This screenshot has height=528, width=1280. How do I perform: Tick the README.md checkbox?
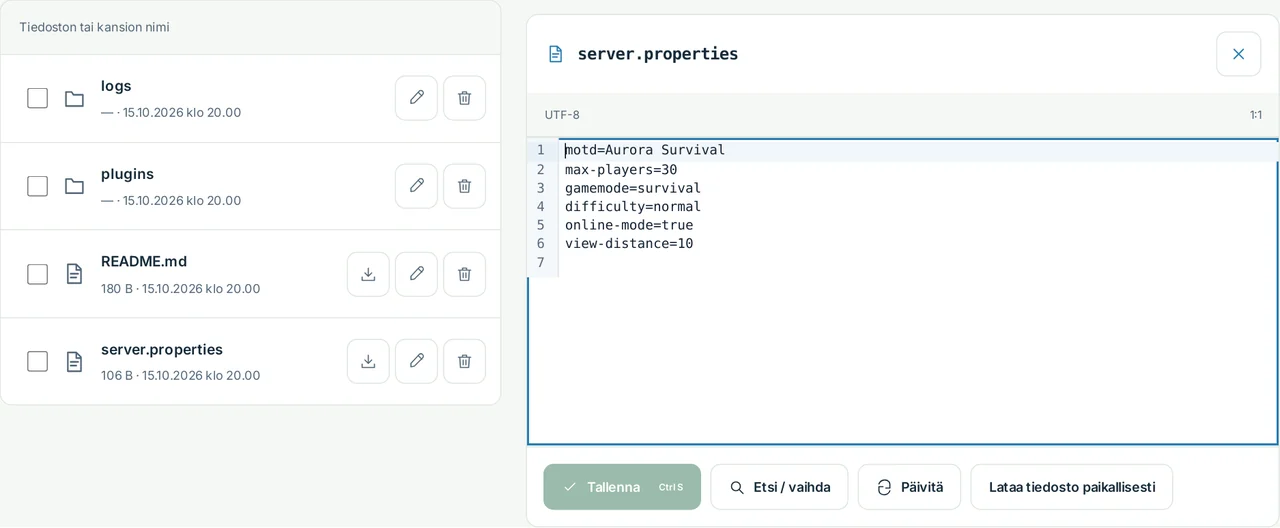click(x=37, y=274)
